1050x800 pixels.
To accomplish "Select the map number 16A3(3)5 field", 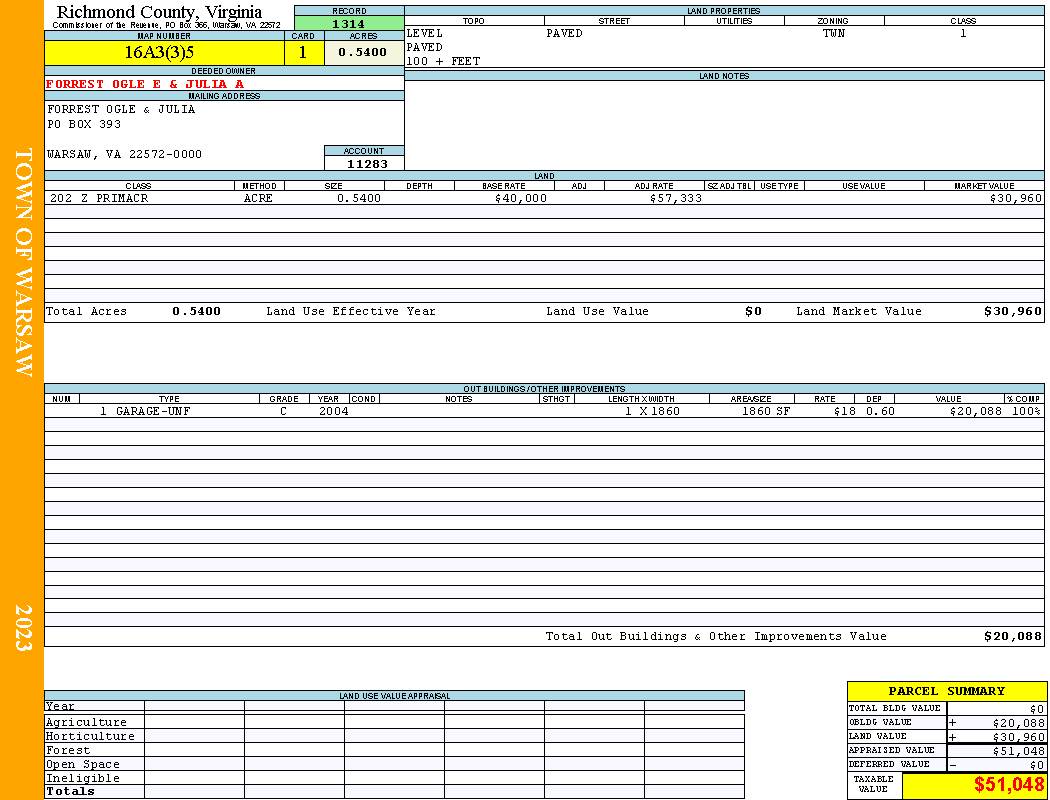I will (x=164, y=52).
